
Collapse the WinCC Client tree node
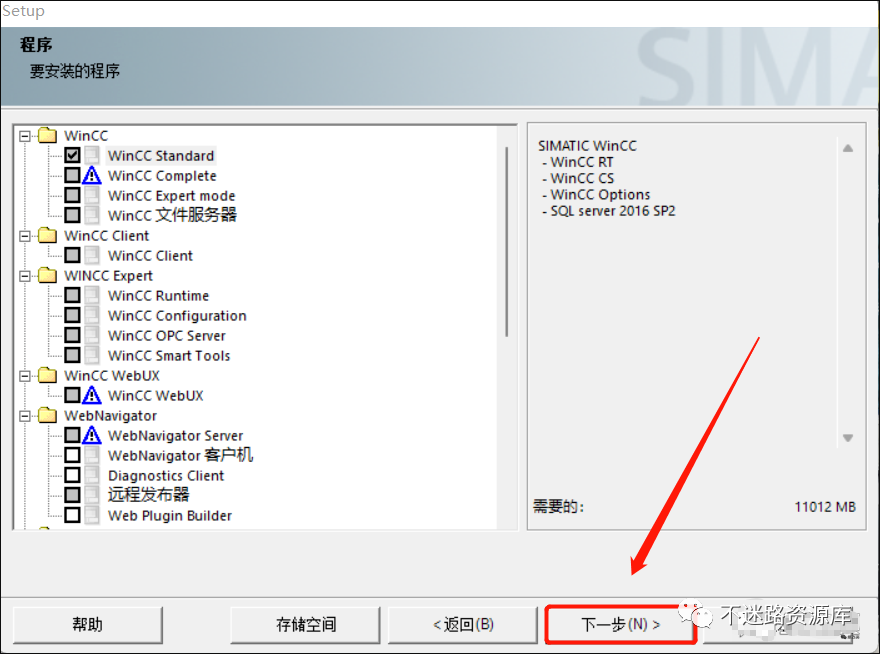click(x=25, y=236)
